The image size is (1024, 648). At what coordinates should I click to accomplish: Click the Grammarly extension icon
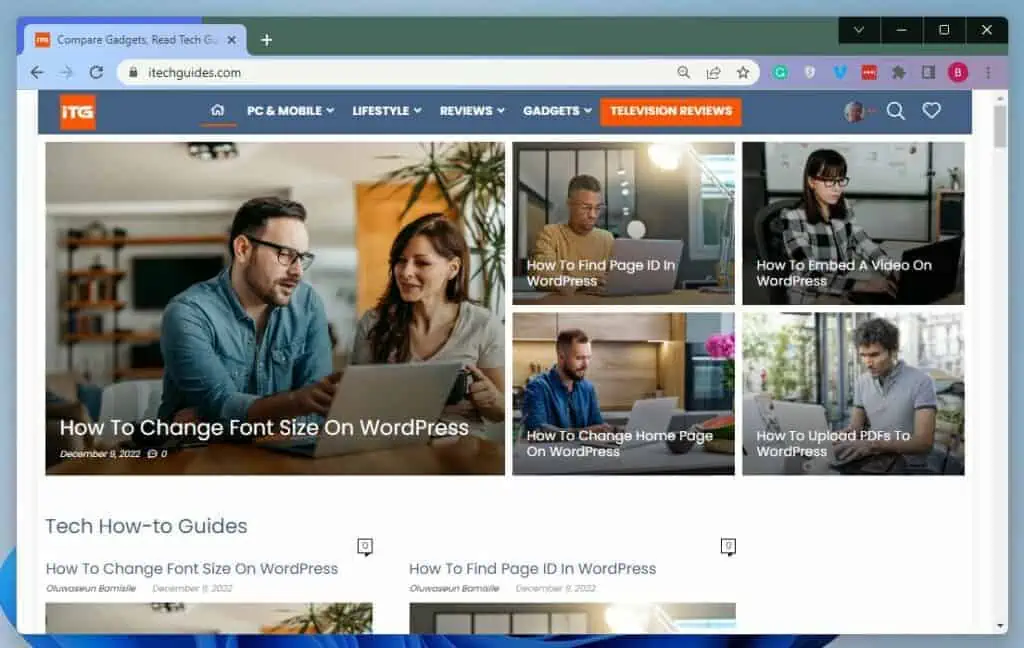[781, 72]
